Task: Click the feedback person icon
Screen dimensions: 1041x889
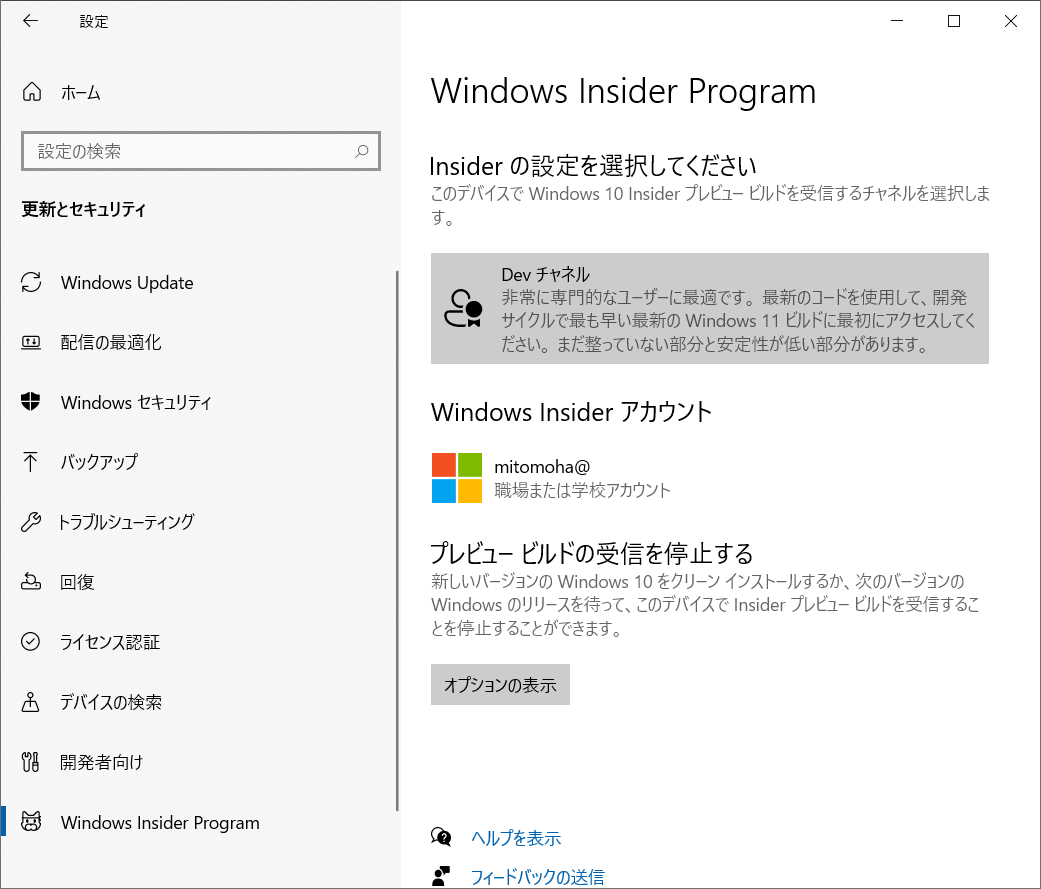Action: tap(441, 876)
